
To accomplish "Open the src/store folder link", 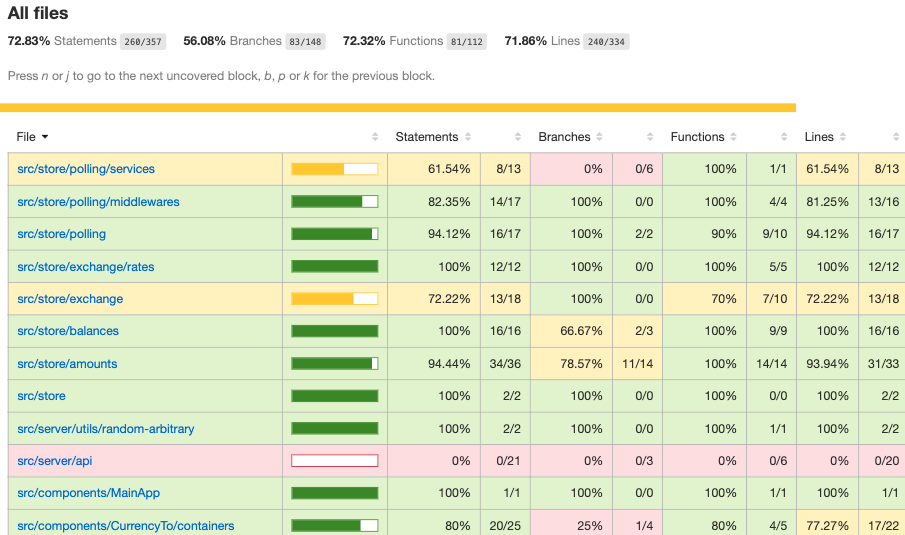I will (x=42, y=396).
